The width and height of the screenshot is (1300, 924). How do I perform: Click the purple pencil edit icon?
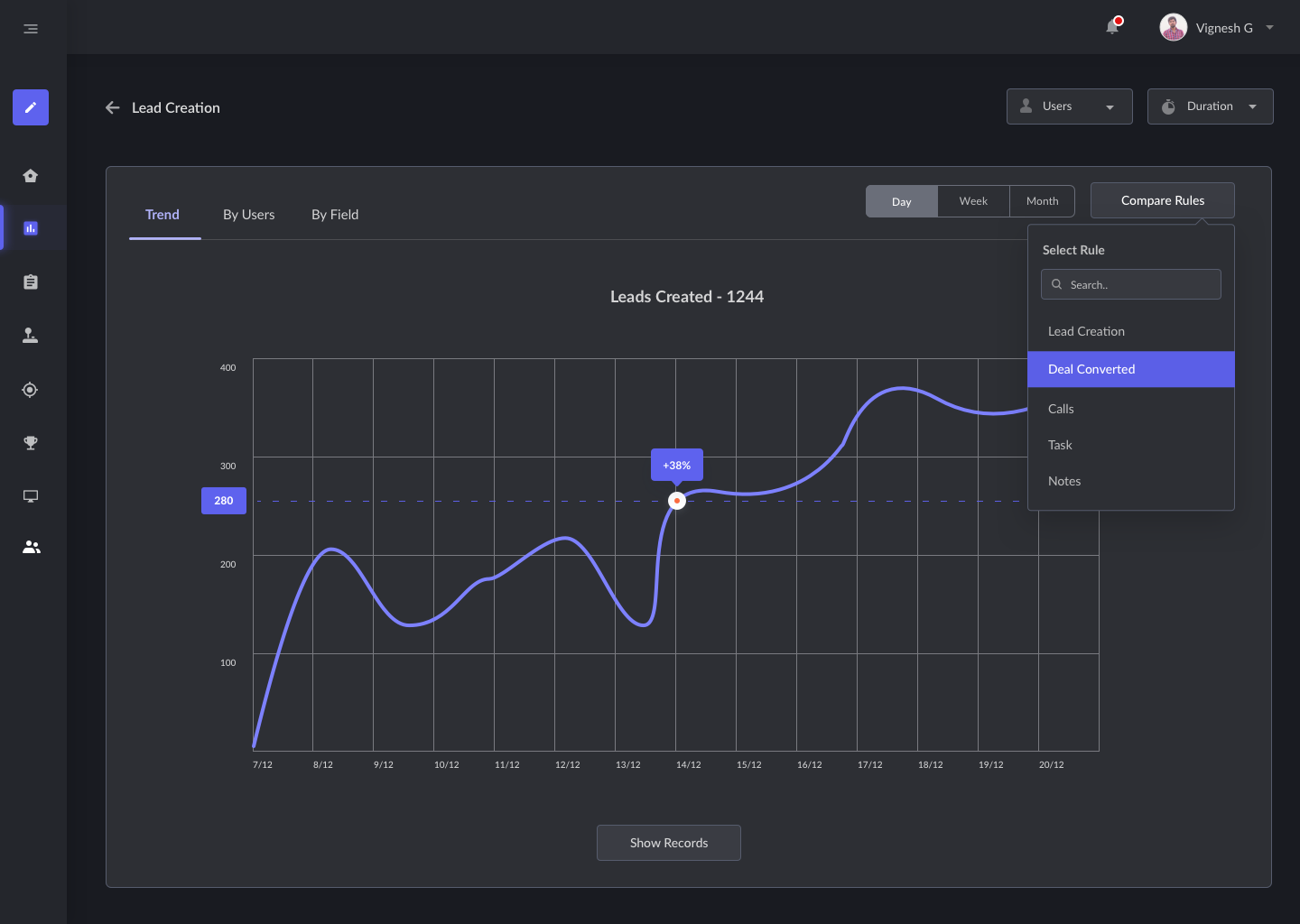point(31,107)
